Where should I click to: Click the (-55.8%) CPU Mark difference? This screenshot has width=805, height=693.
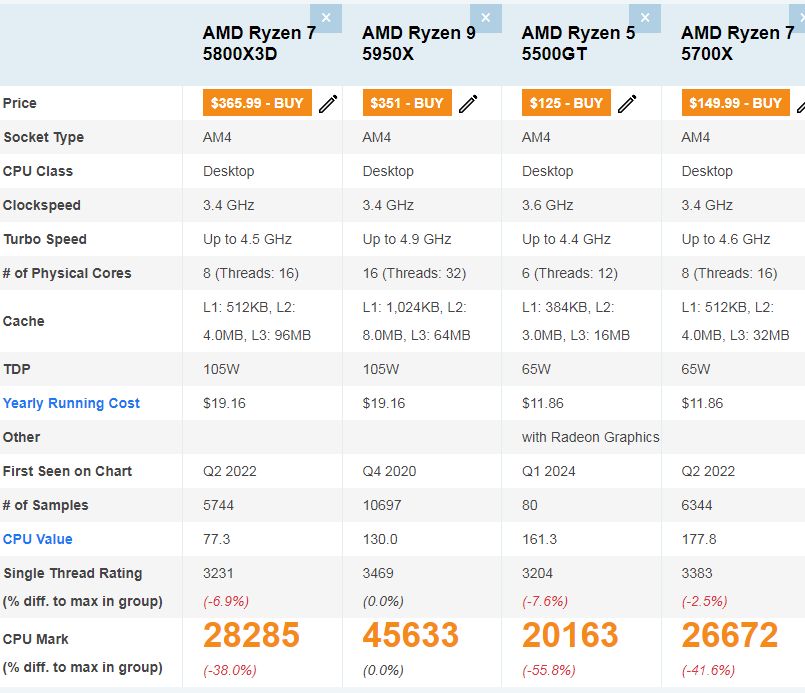pyautogui.click(x=549, y=670)
